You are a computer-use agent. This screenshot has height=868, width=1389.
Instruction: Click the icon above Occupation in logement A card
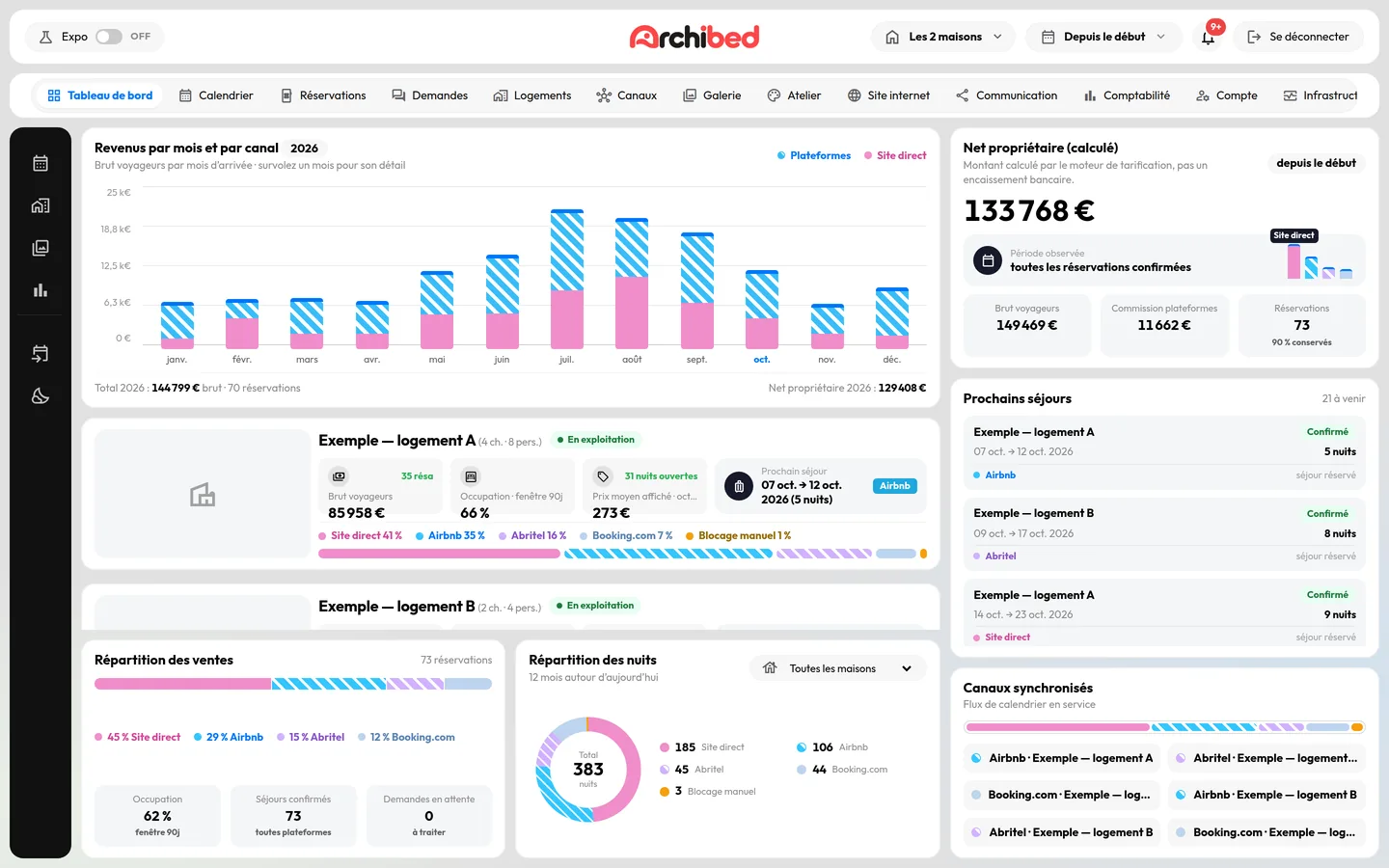(x=471, y=476)
